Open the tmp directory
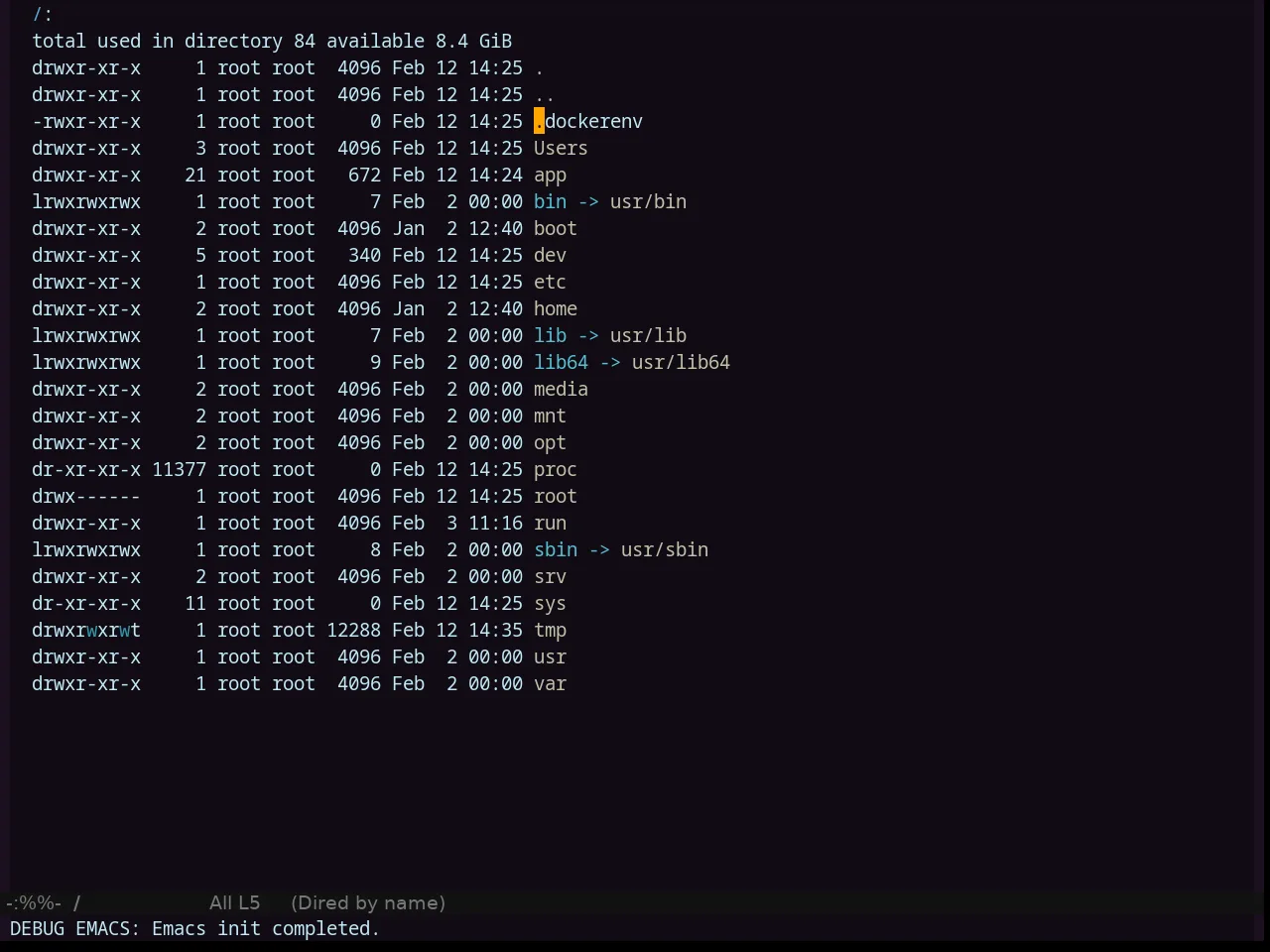 click(550, 631)
